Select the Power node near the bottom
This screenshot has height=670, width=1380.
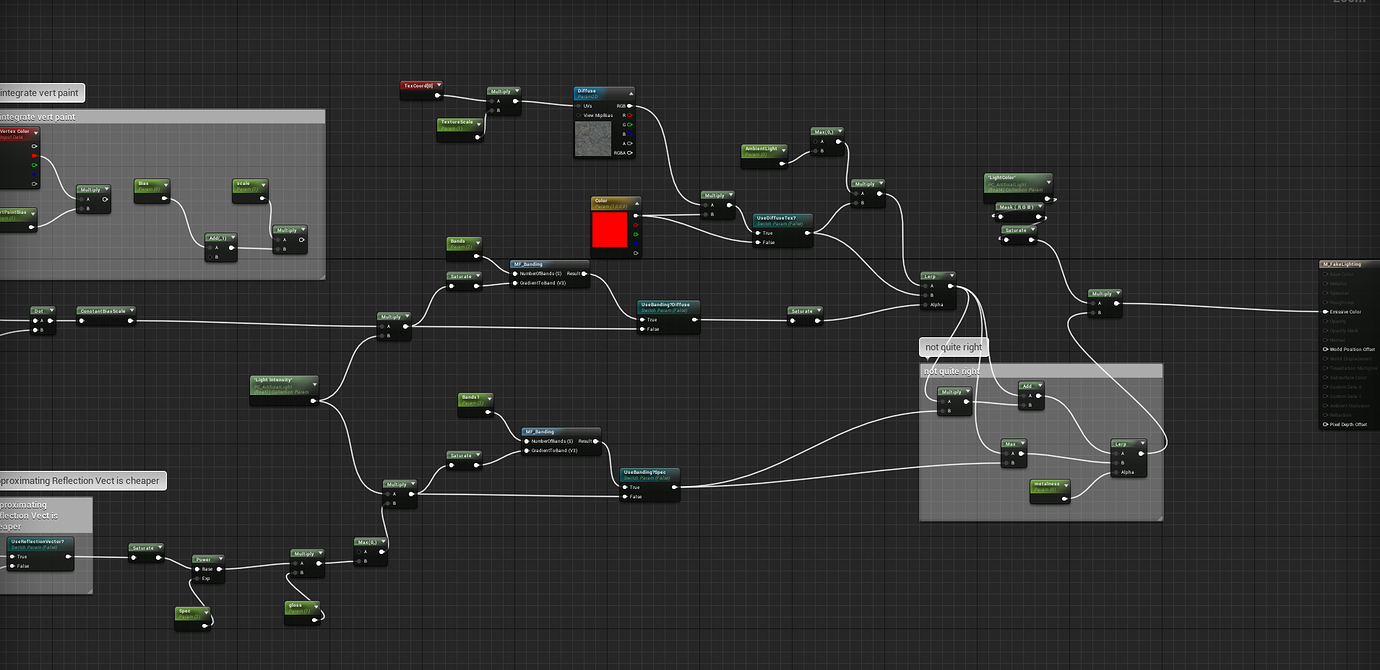click(204, 559)
